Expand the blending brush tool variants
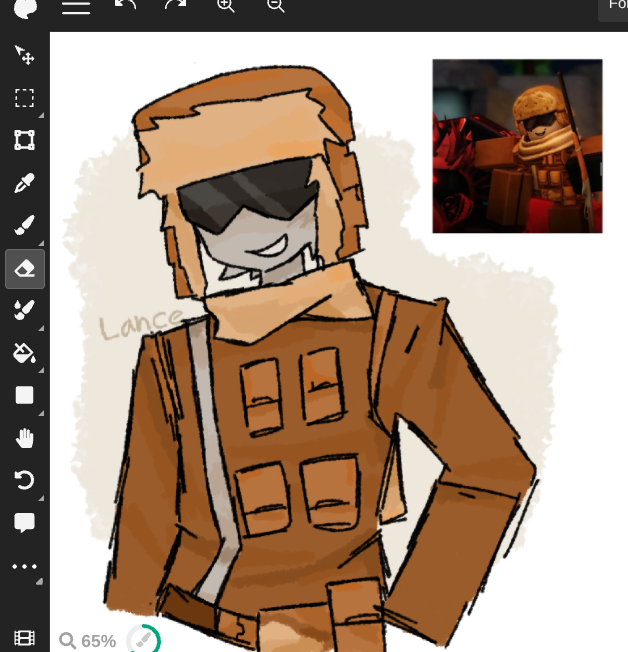 click(x=41, y=328)
